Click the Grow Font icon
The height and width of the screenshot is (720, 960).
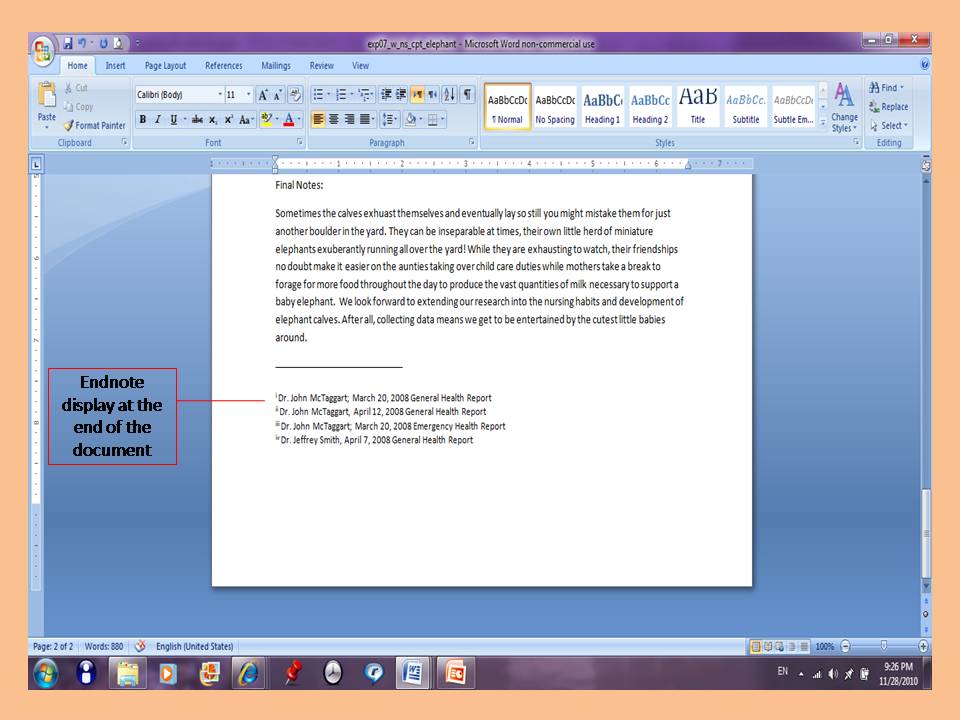pos(263,95)
